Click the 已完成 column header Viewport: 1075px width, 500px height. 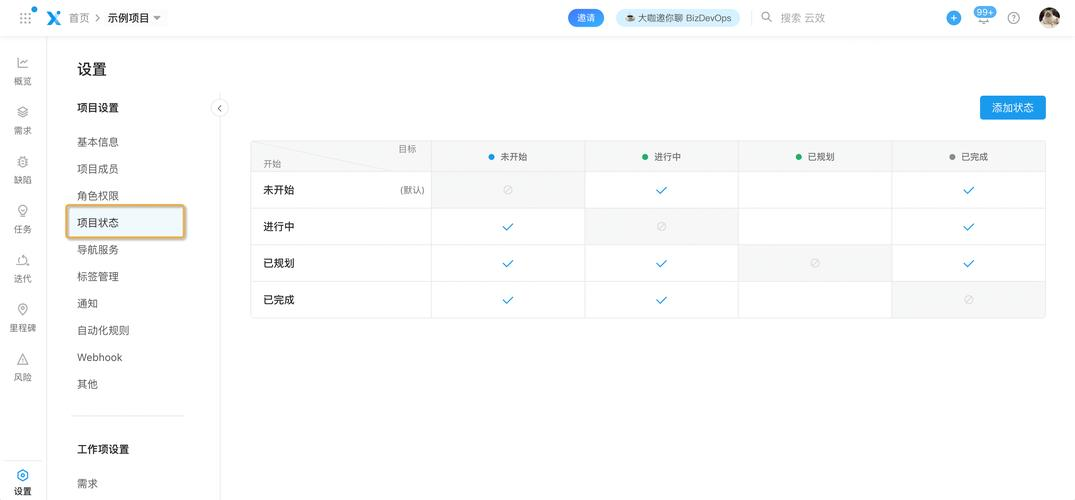click(969, 156)
